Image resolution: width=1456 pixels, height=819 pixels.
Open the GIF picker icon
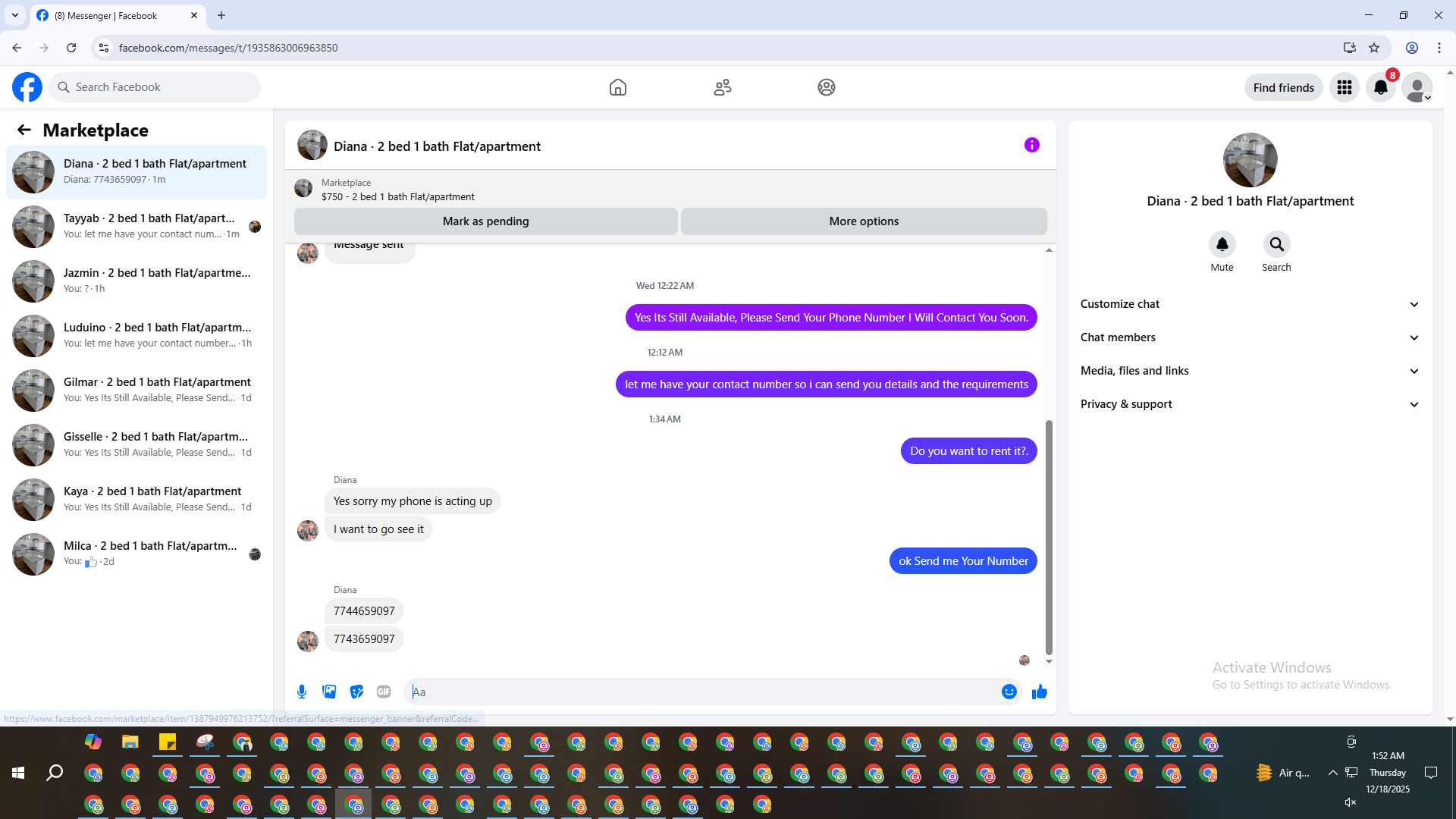coord(384,692)
